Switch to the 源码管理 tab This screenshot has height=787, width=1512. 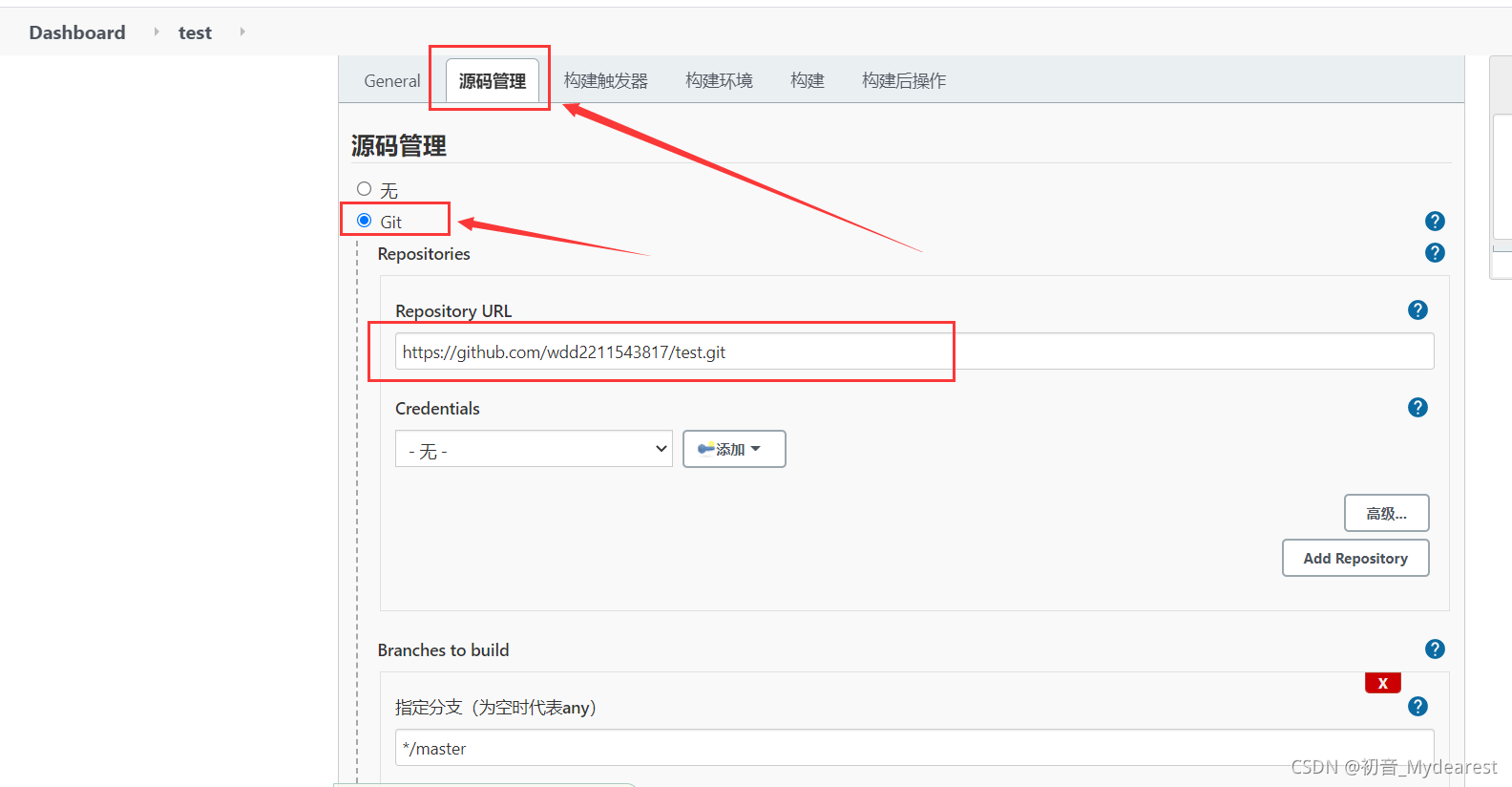[493, 81]
